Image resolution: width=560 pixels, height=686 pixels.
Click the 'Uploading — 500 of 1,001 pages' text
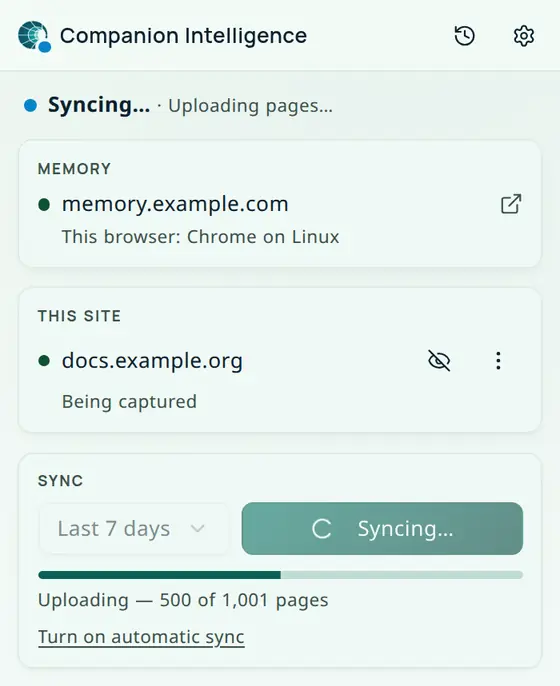click(x=183, y=600)
